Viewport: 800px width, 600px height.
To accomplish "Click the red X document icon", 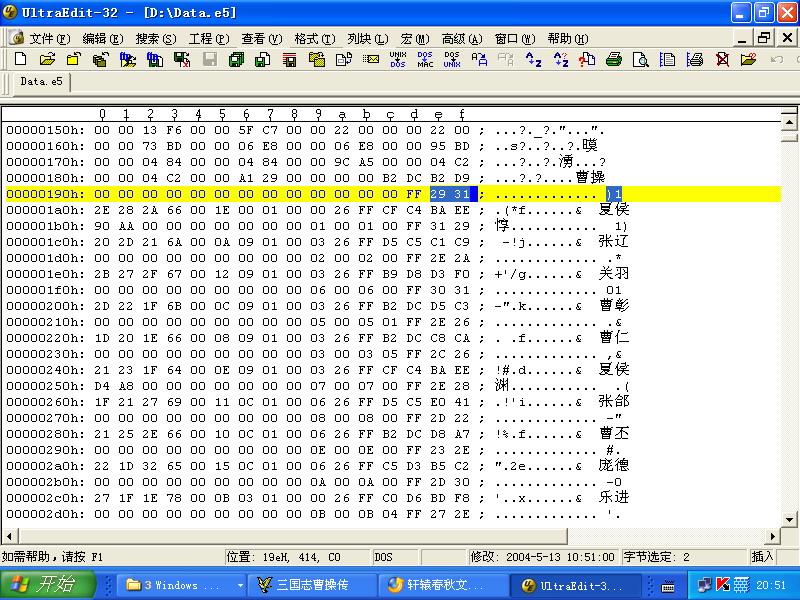I will point(722,60).
